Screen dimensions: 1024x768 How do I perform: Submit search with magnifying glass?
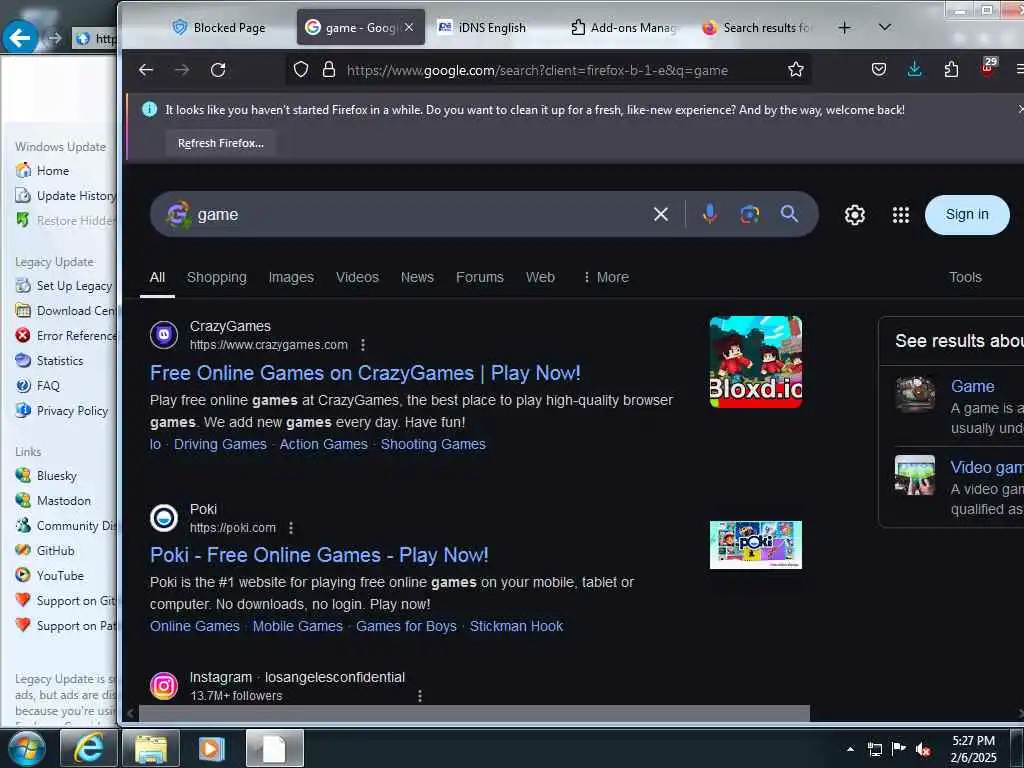(789, 214)
